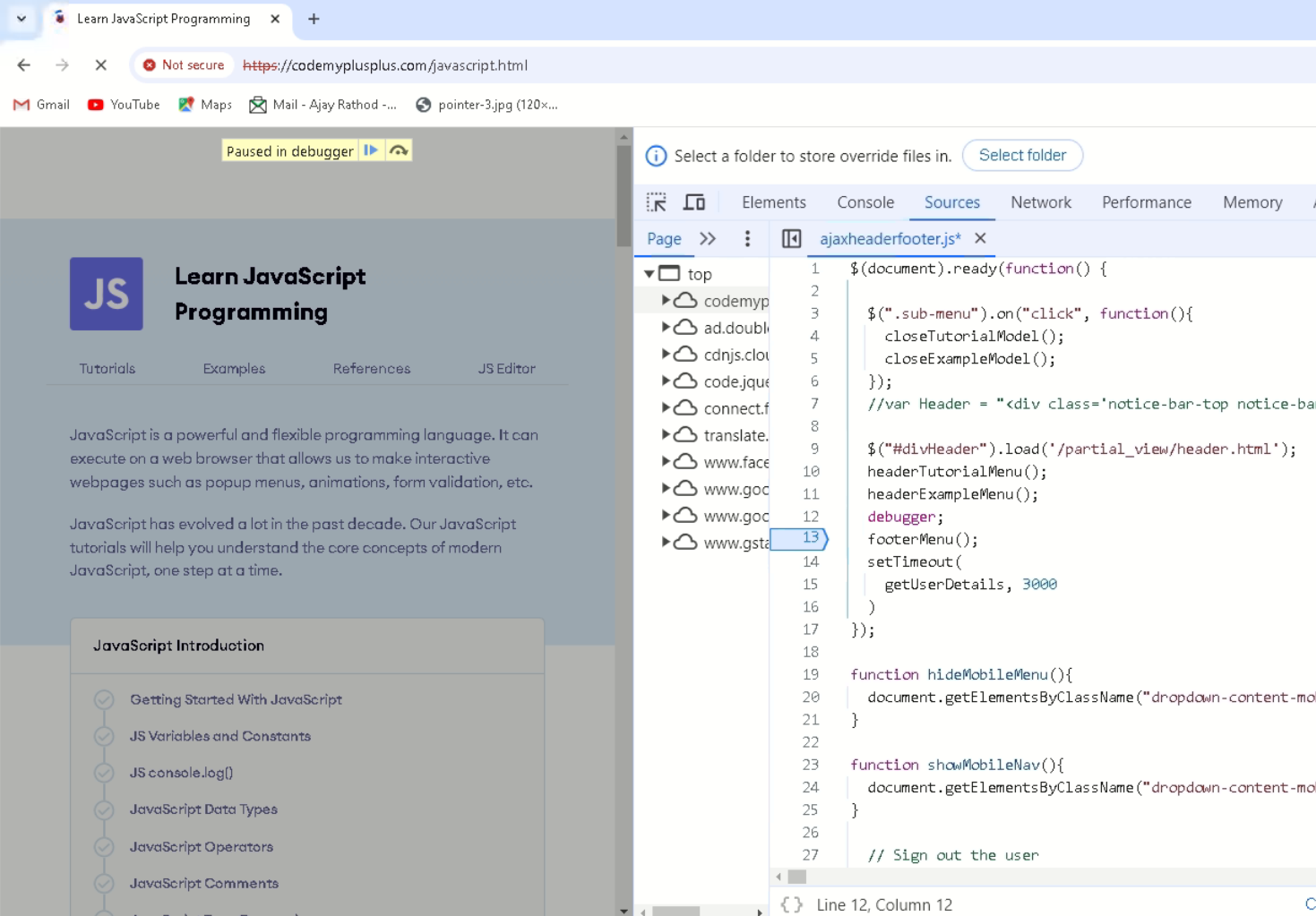Image resolution: width=1316 pixels, height=916 pixels.
Task: Click the resume script execution icon
Action: click(371, 150)
